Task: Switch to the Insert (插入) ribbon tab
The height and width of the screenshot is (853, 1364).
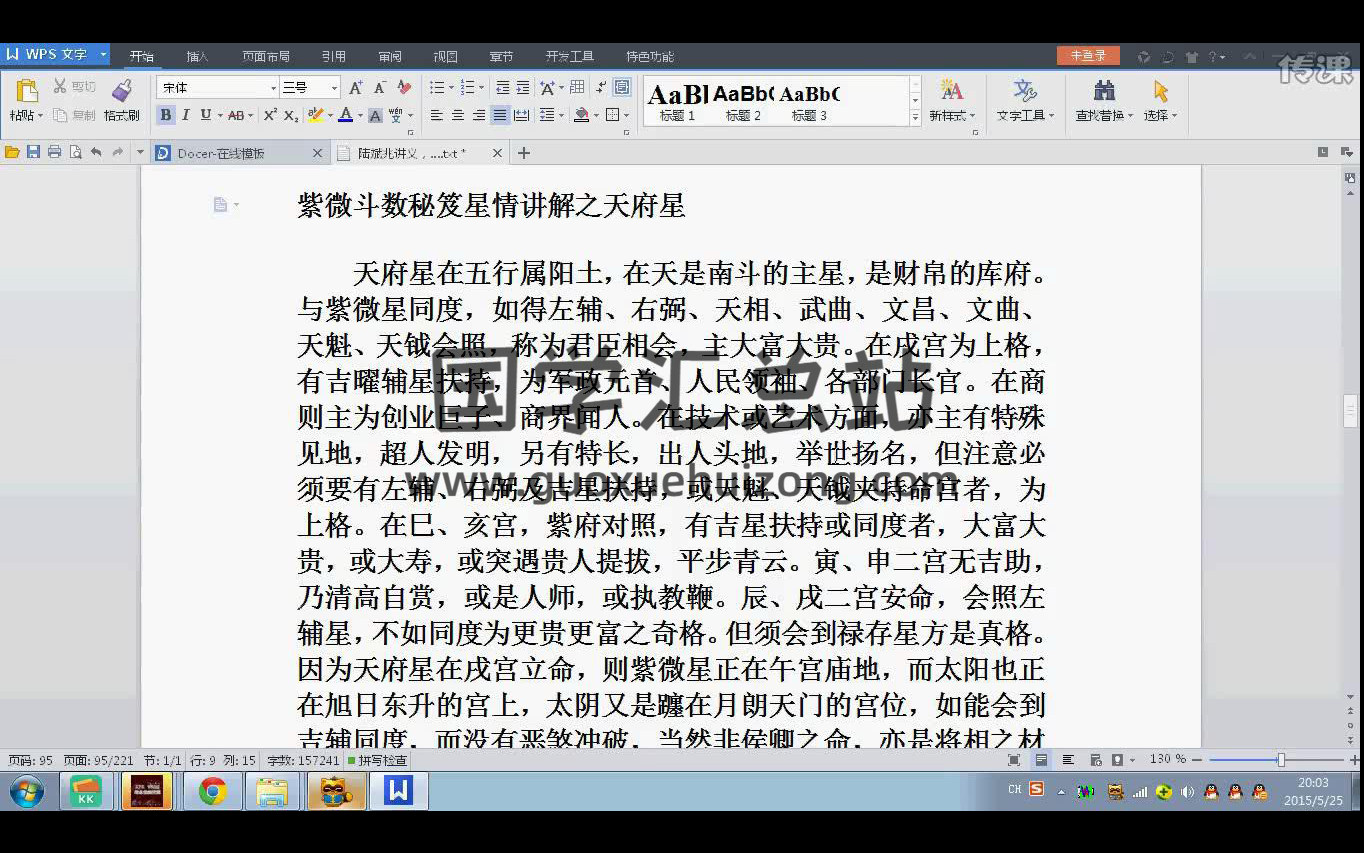Action: click(197, 57)
